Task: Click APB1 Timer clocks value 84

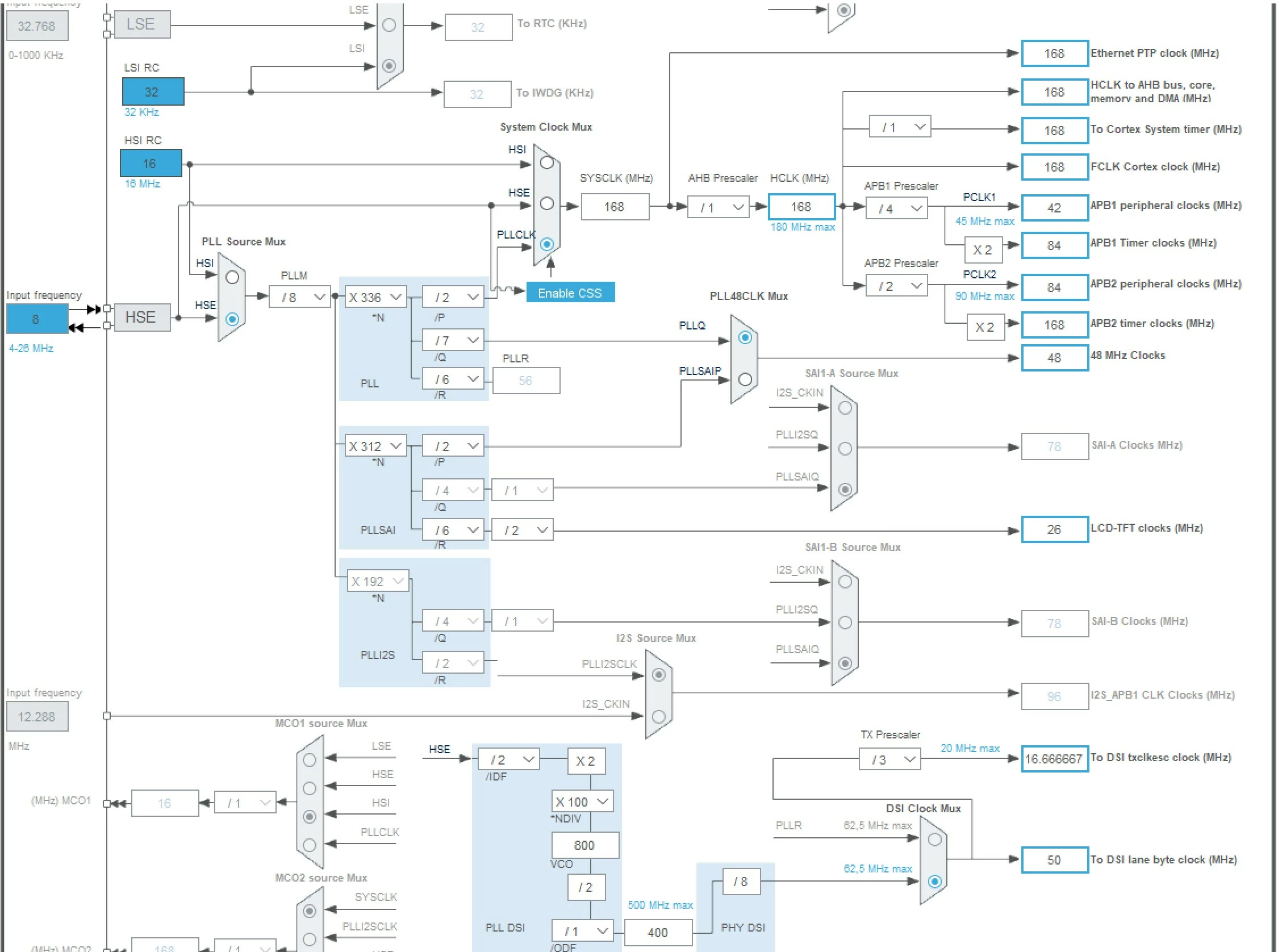Action: pyautogui.click(x=1054, y=245)
